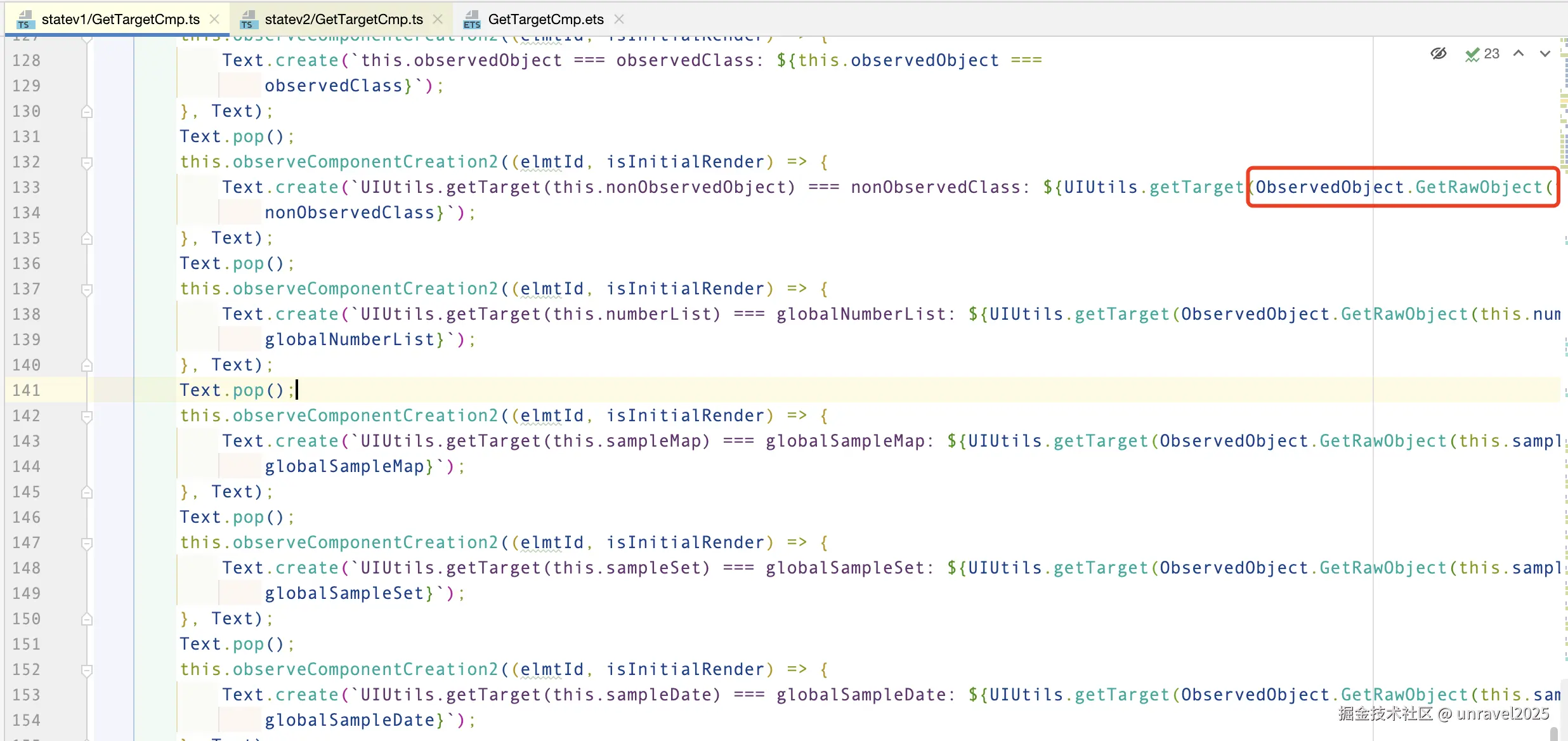Go to previous highlighted problem arrow
Viewport: 1568px width, 741px height.
point(1519,54)
